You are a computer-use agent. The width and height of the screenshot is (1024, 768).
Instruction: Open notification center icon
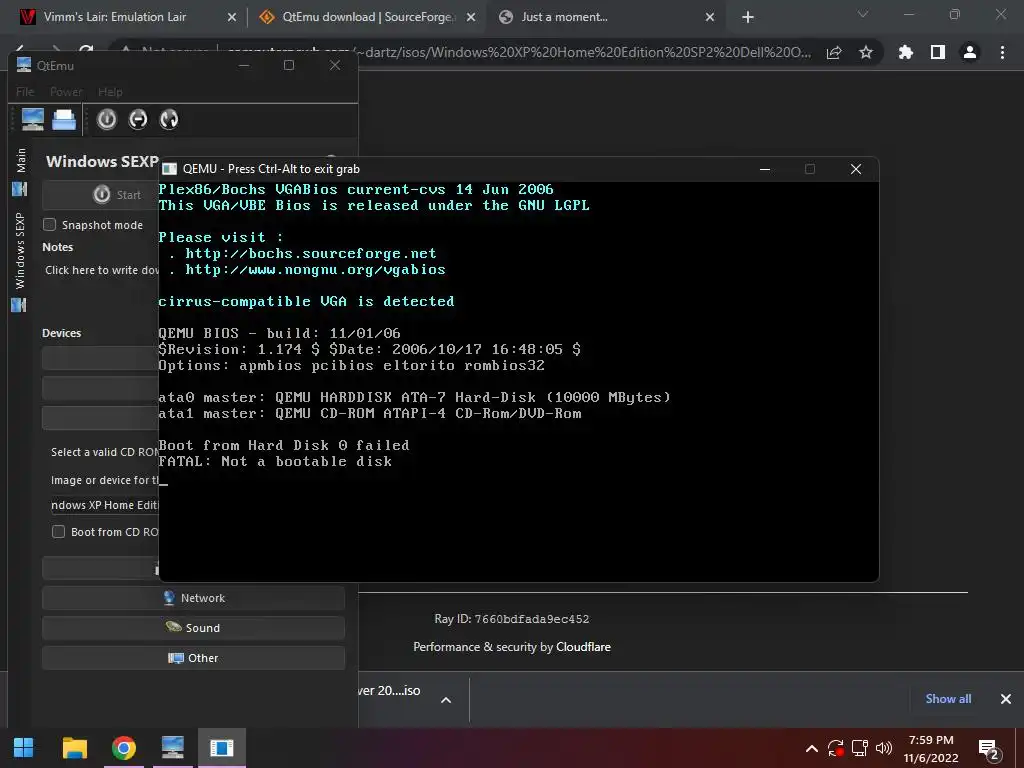point(989,749)
